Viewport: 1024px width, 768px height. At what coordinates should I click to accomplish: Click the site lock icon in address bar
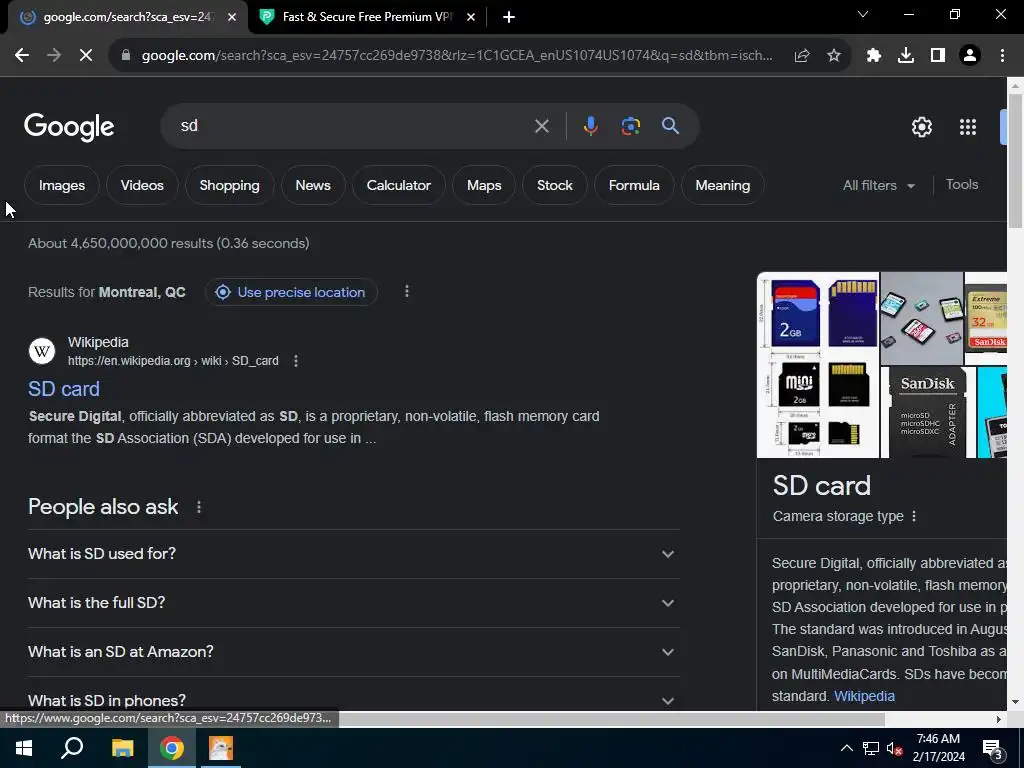[126, 56]
